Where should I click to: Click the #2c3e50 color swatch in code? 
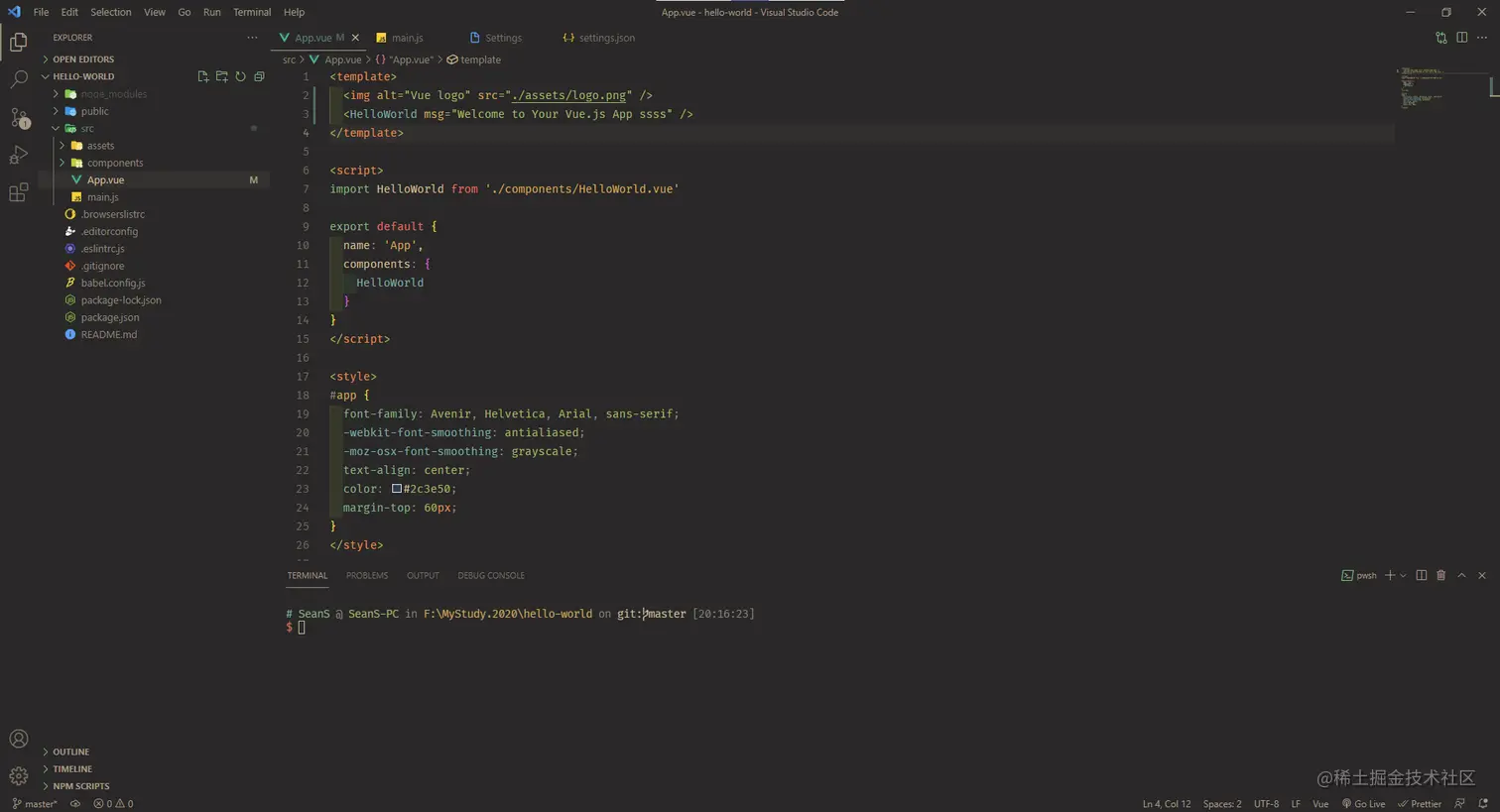pyautogui.click(x=397, y=489)
